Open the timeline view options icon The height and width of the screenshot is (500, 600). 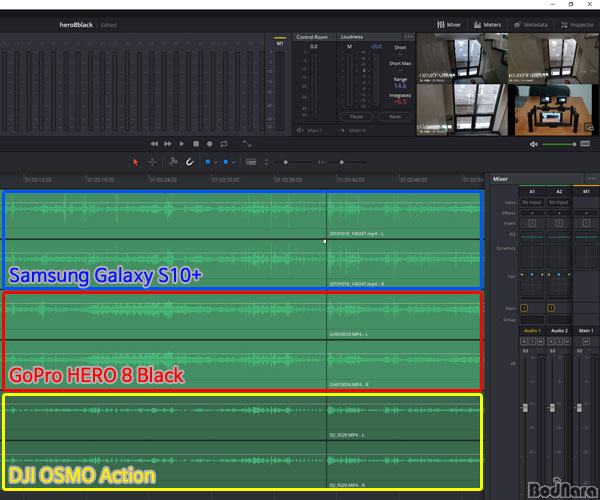pyautogui.click(x=251, y=162)
